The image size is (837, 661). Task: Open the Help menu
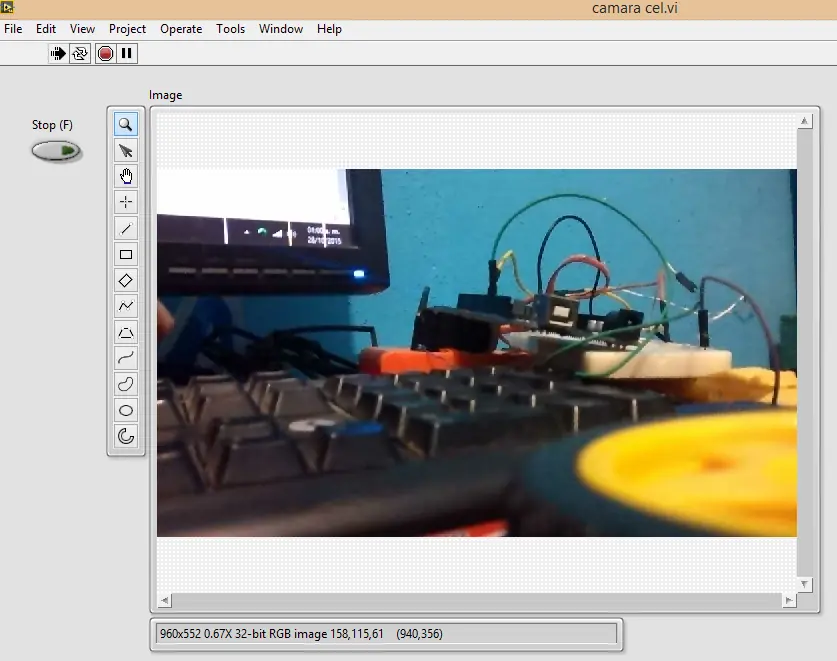[x=329, y=29]
